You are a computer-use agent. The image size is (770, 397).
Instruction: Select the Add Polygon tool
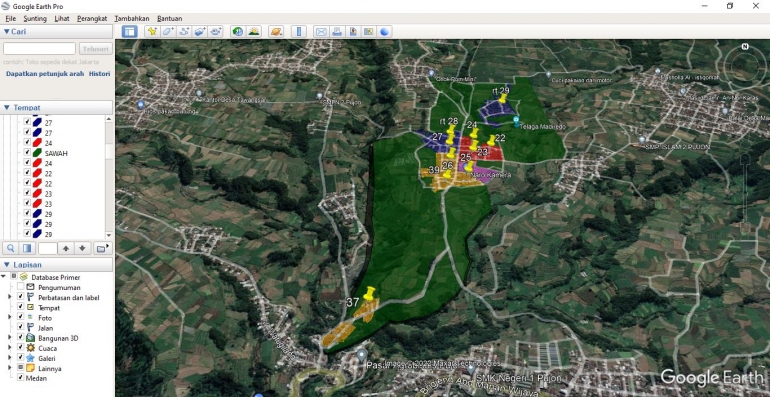coord(168,32)
